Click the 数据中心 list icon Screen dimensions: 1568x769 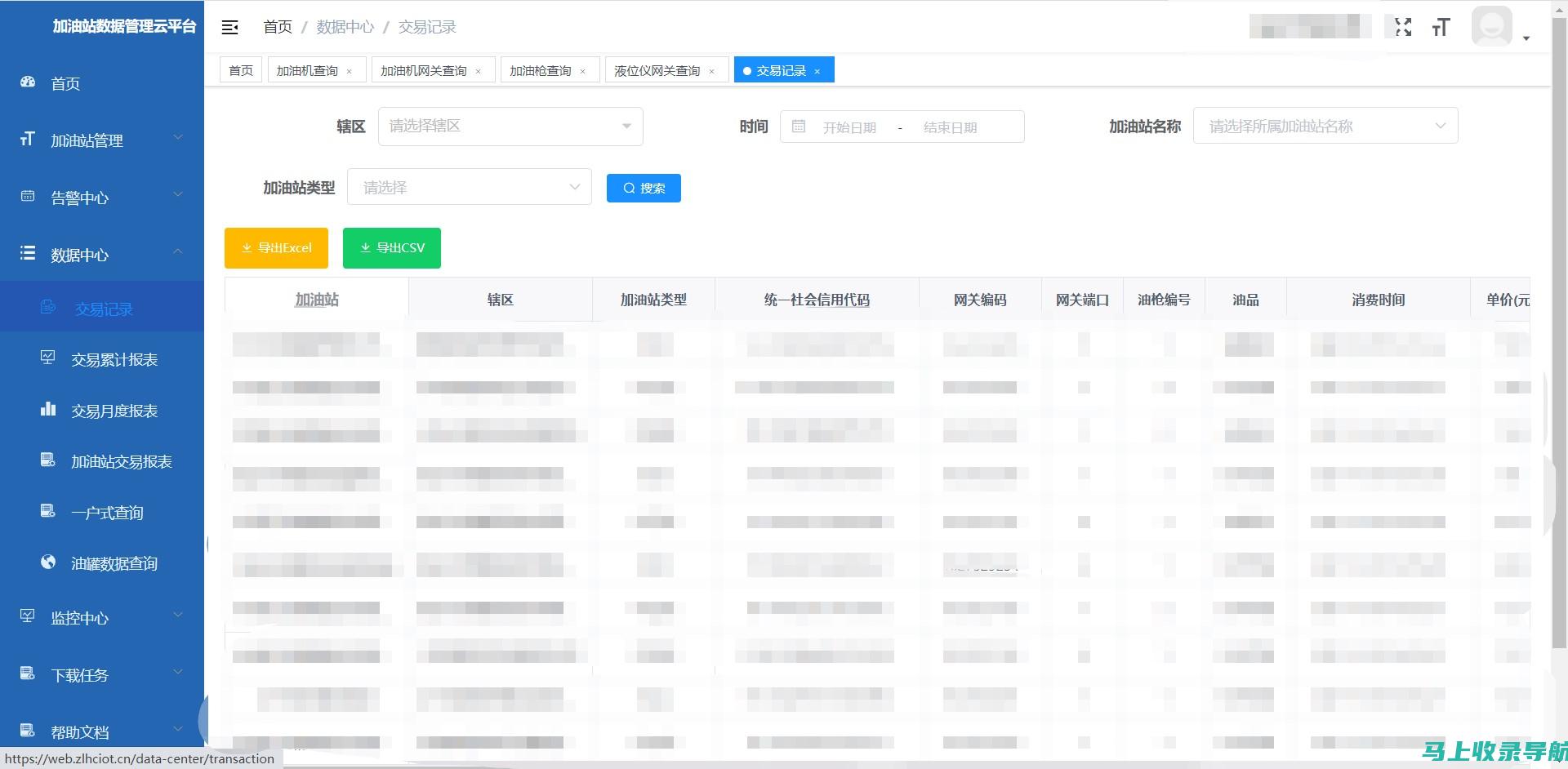[28, 253]
